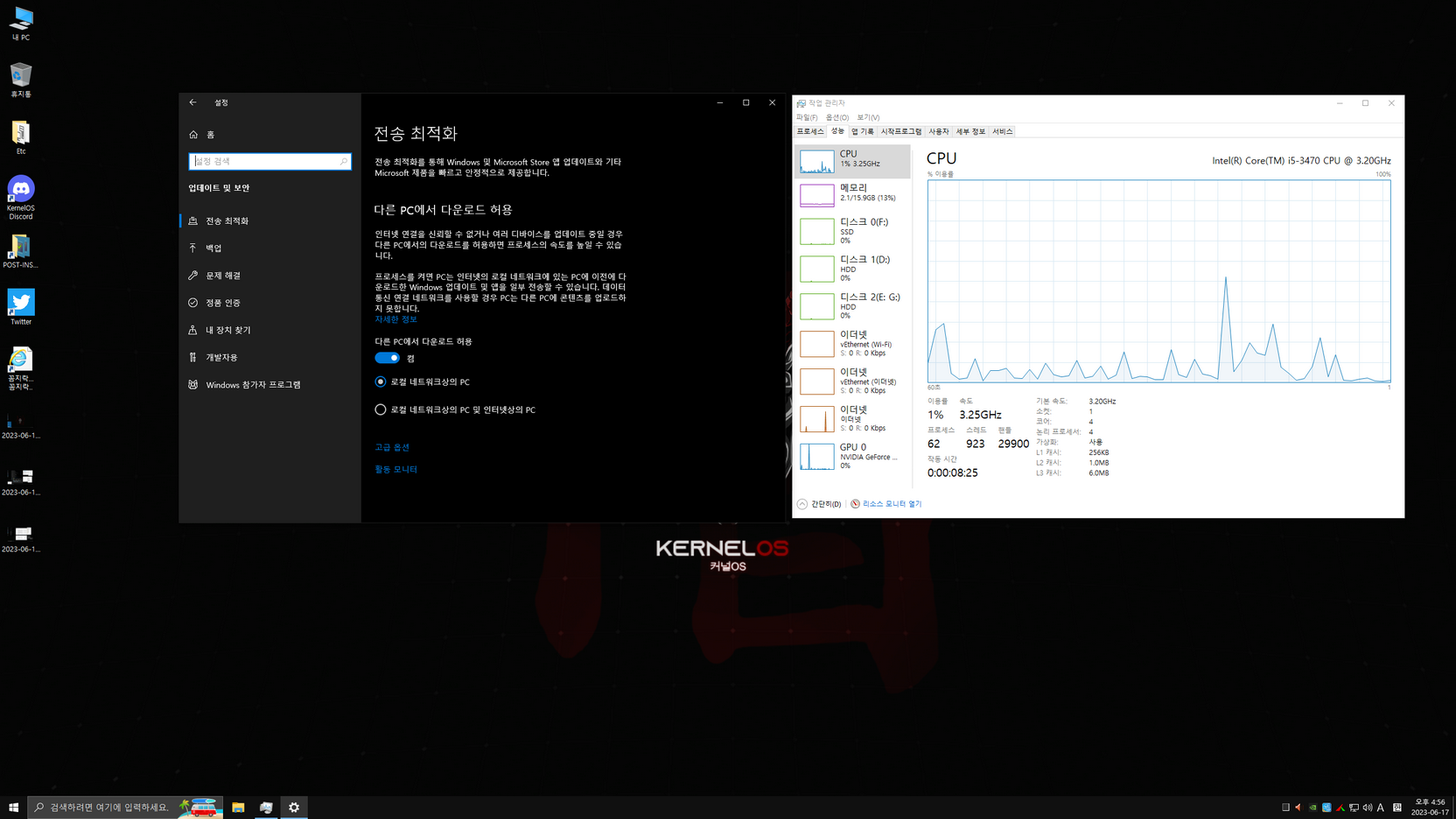The width and height of the screenshot is (1456, 819).
Task: Collapse Task Manager with 간단히(D) chevron
Action: coord(819,504)
